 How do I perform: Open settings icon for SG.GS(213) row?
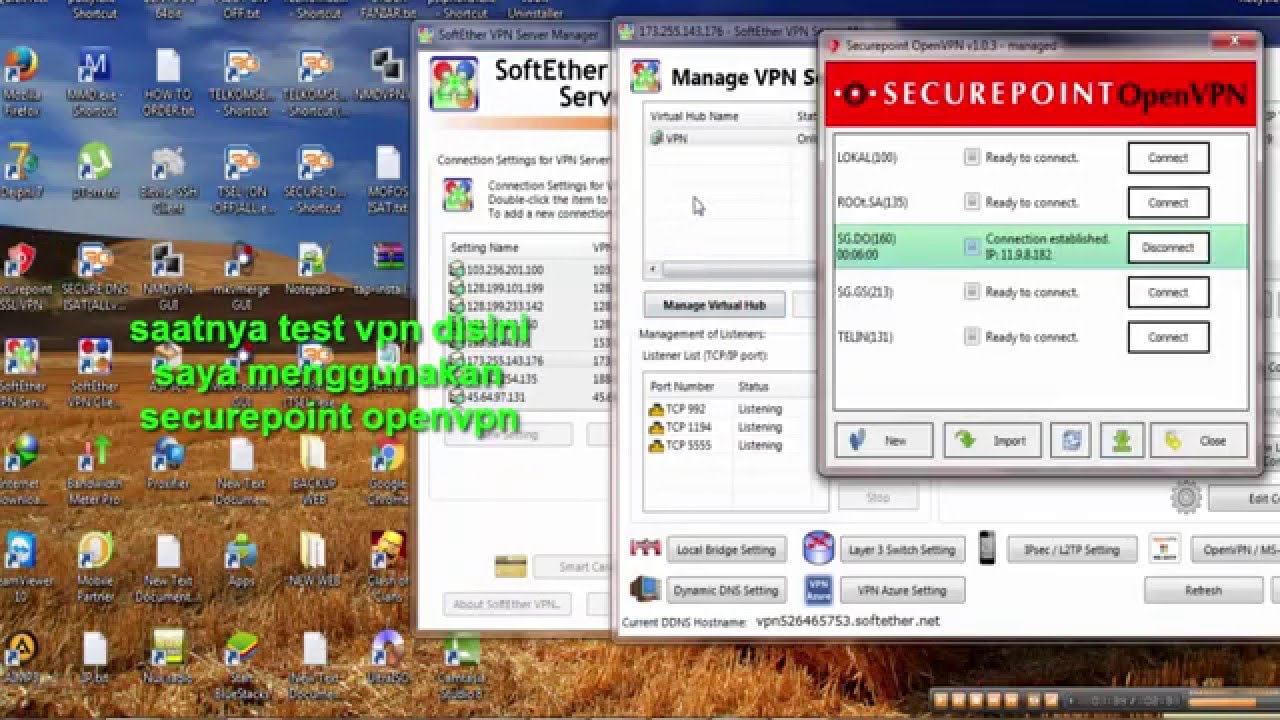click(972, 292)
